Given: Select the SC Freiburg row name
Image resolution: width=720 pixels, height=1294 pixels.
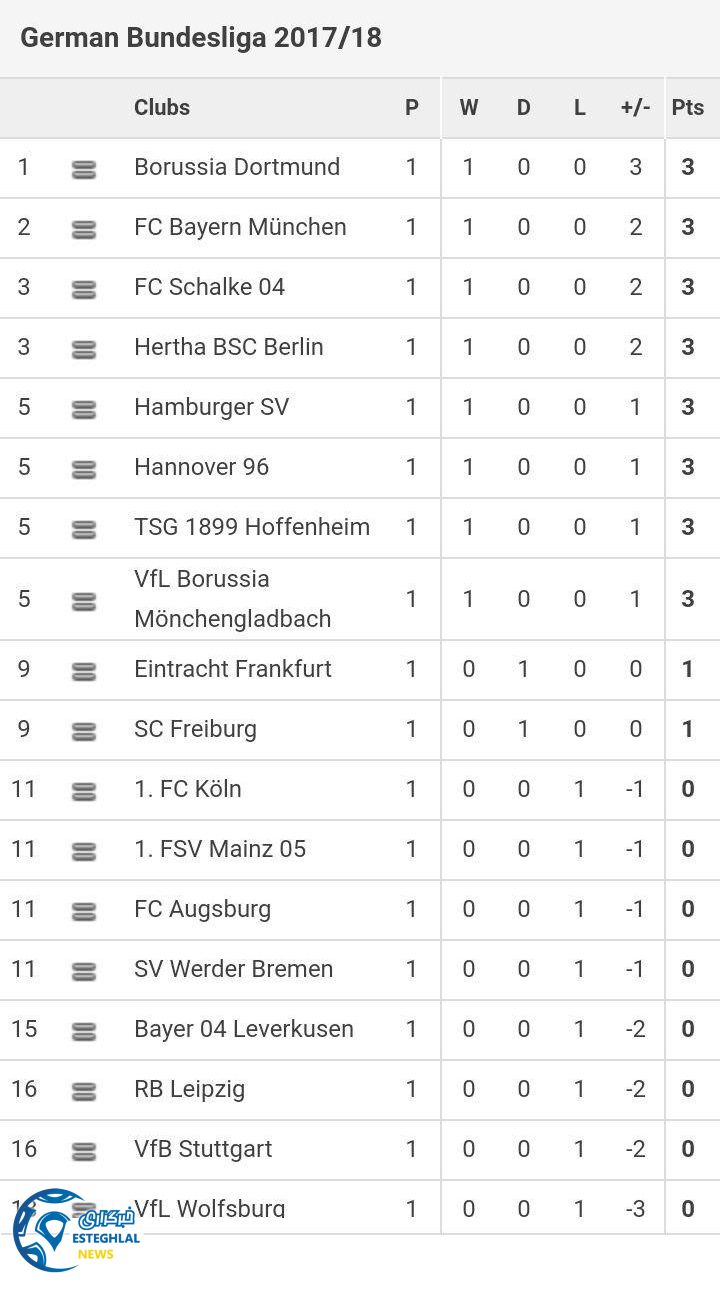Looking at the screenshot, I should coord(195,729).
